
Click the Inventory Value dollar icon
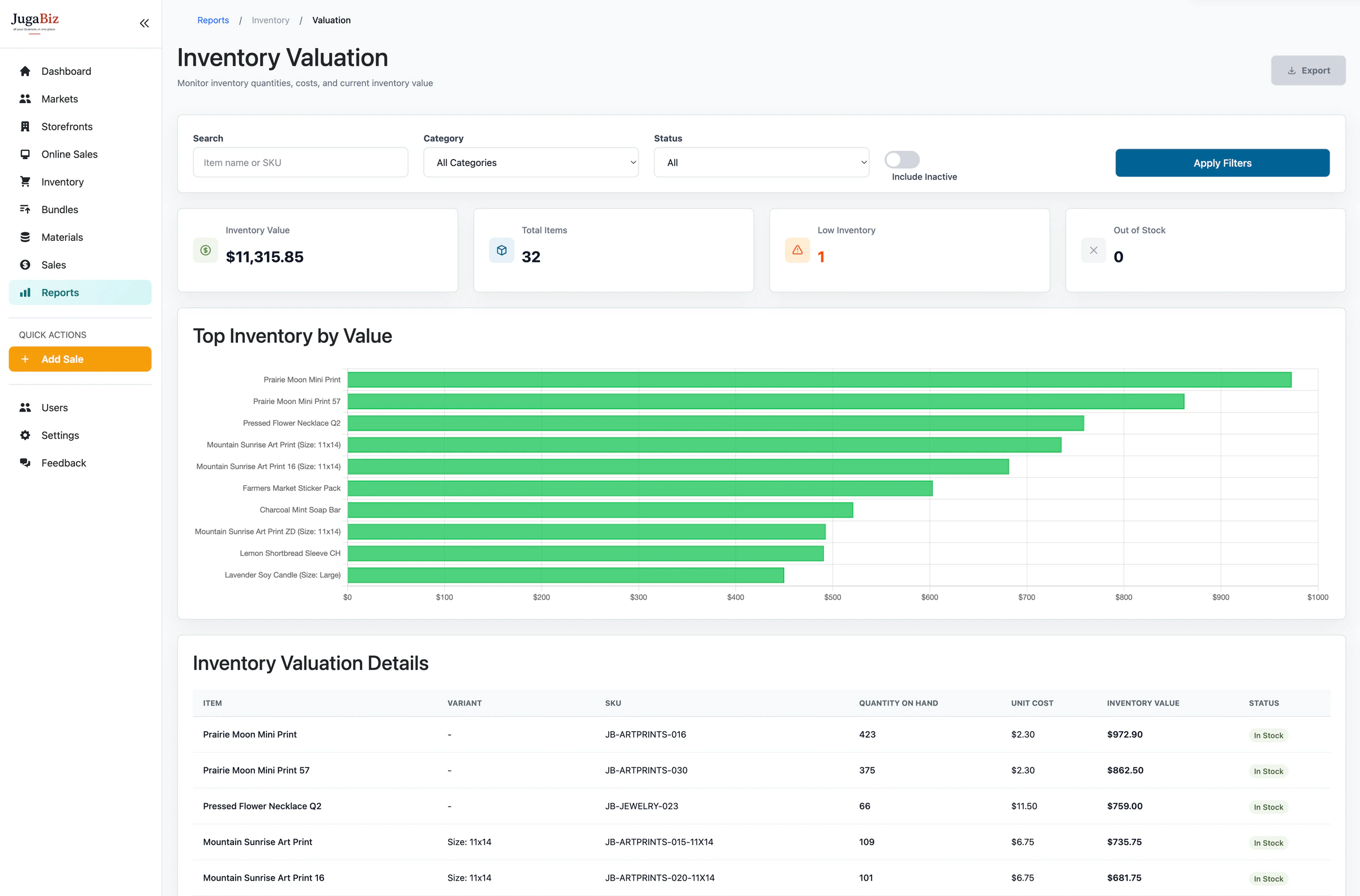point(206,250)
